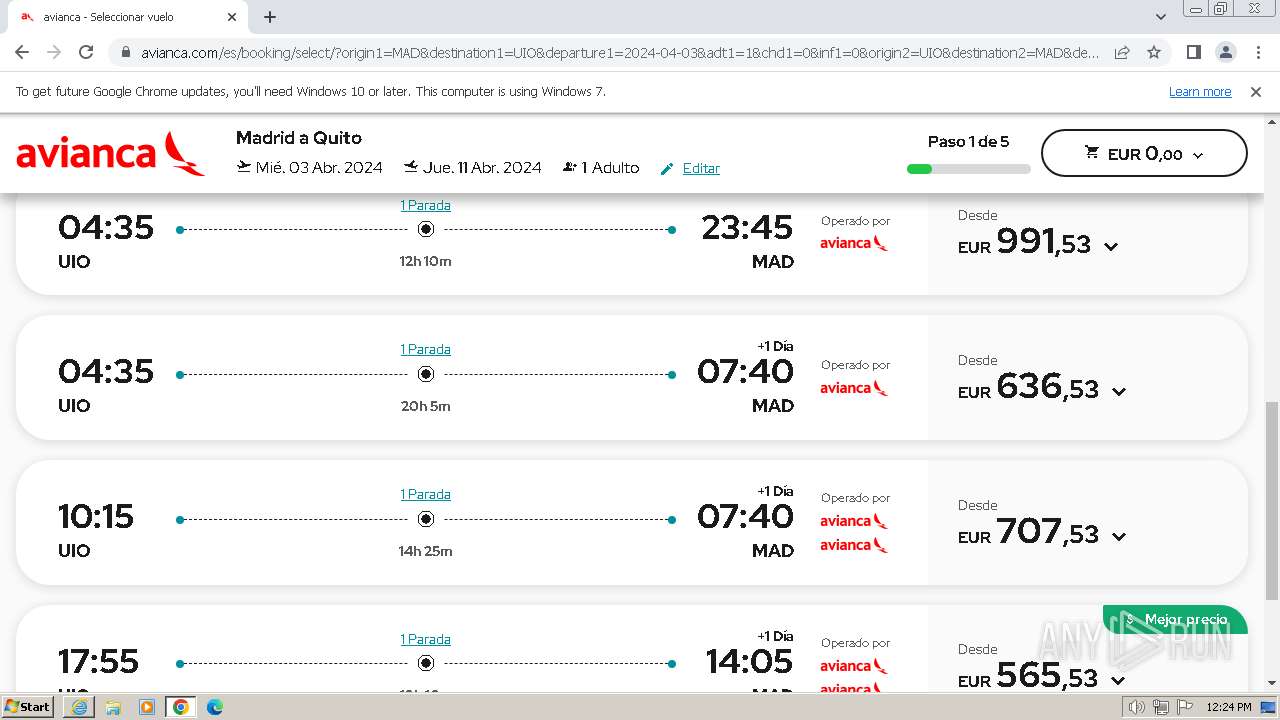1280x720 pixels.
Task: Click 1 Parada link for 10:15 flight
Action: coord(425,494)
